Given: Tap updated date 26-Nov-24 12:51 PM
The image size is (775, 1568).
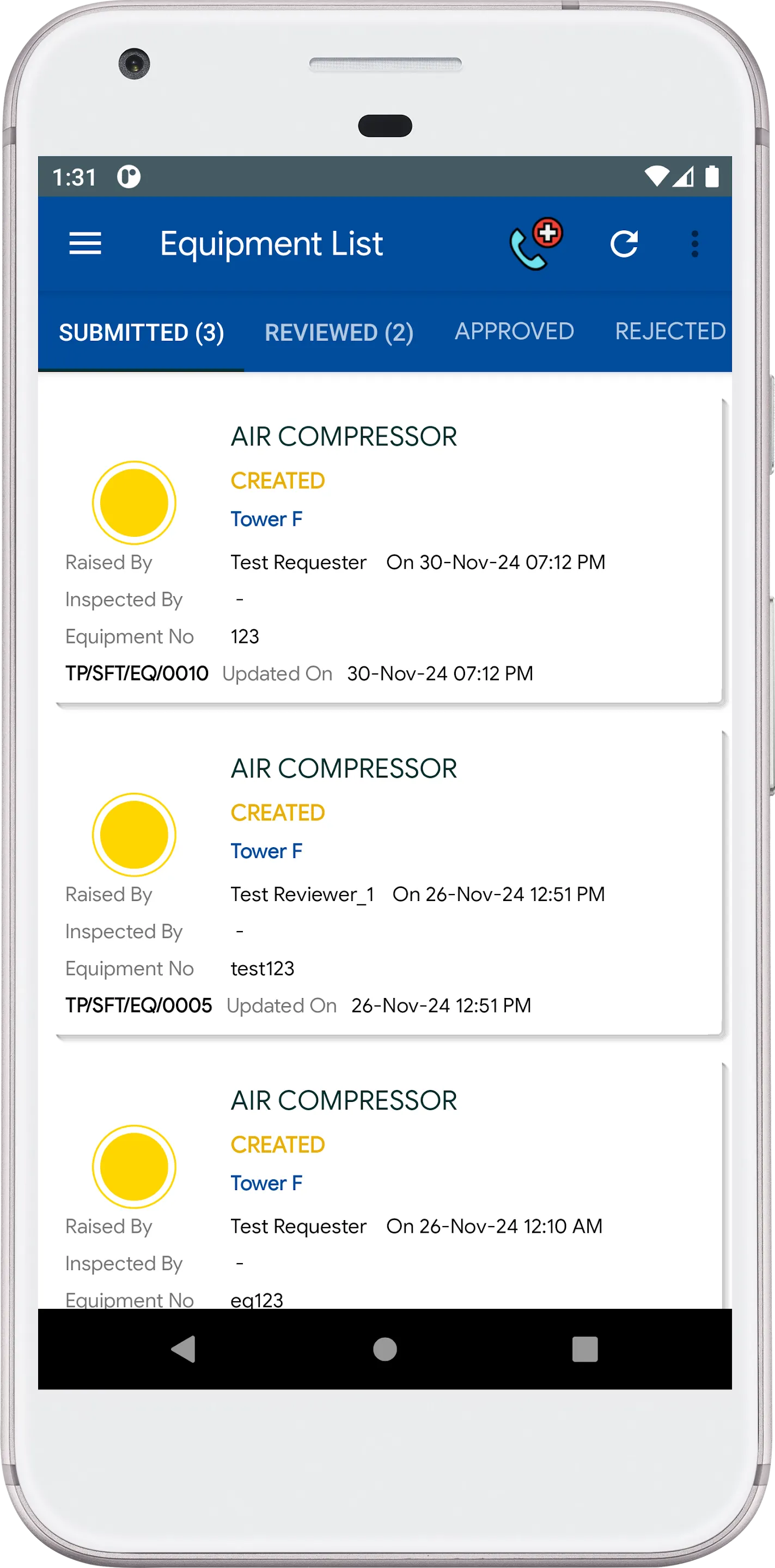Looking at the screenshot, I should (x=441, y=1005).
